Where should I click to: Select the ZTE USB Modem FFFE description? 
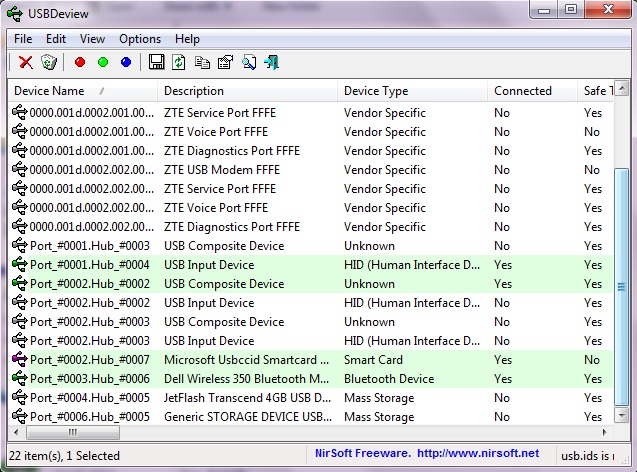[x=222, y=170]
